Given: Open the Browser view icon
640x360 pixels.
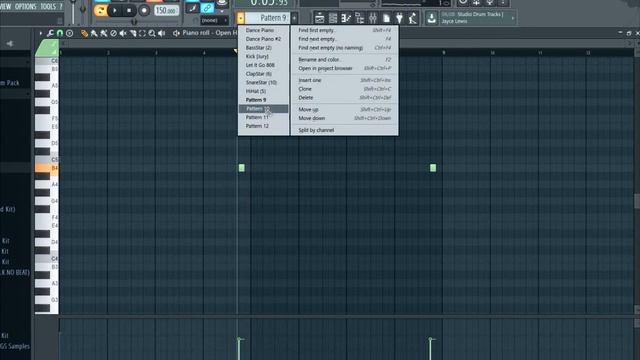Looking at the screenshot, I should point(359,18).
